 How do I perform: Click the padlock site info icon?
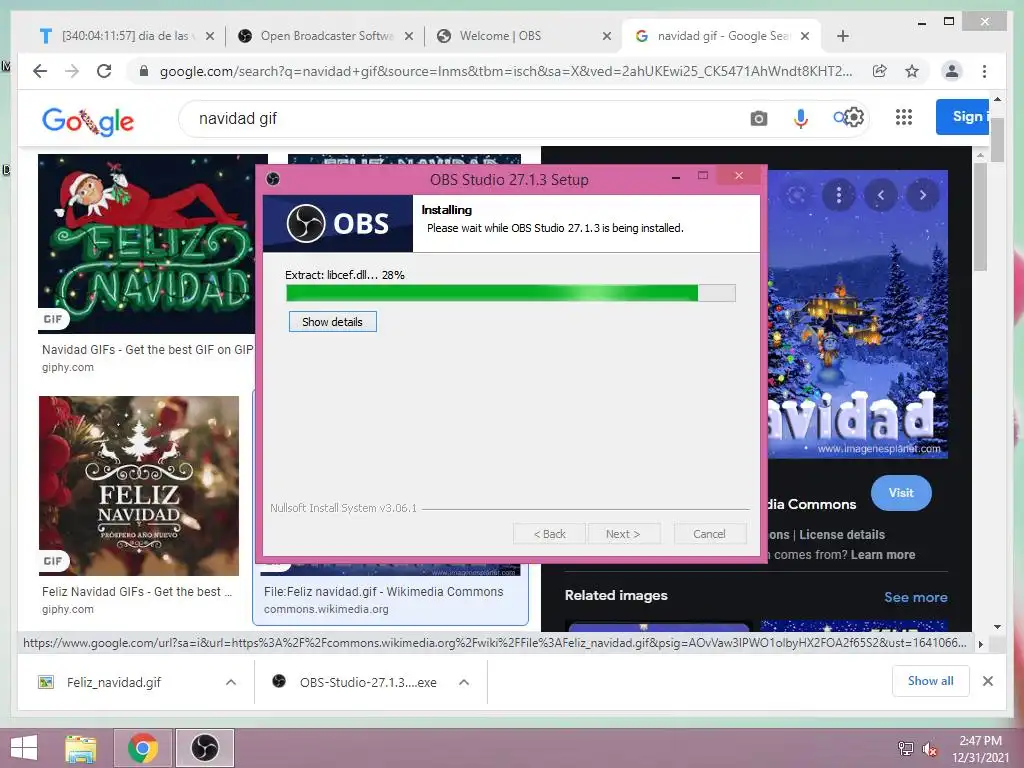pos(144,71)
